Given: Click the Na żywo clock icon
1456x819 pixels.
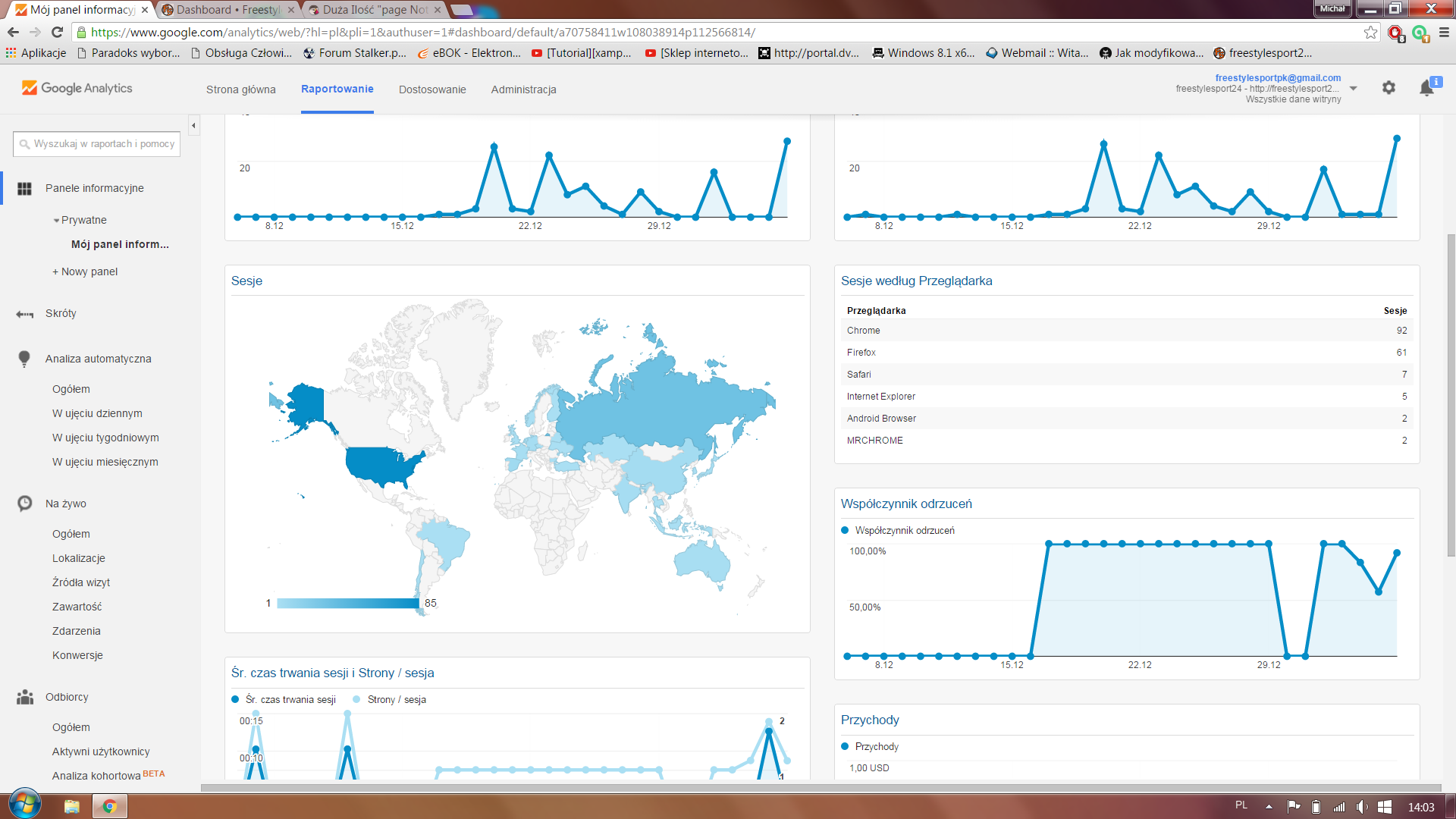Looking at the screenshot, I should click(24, 504).
